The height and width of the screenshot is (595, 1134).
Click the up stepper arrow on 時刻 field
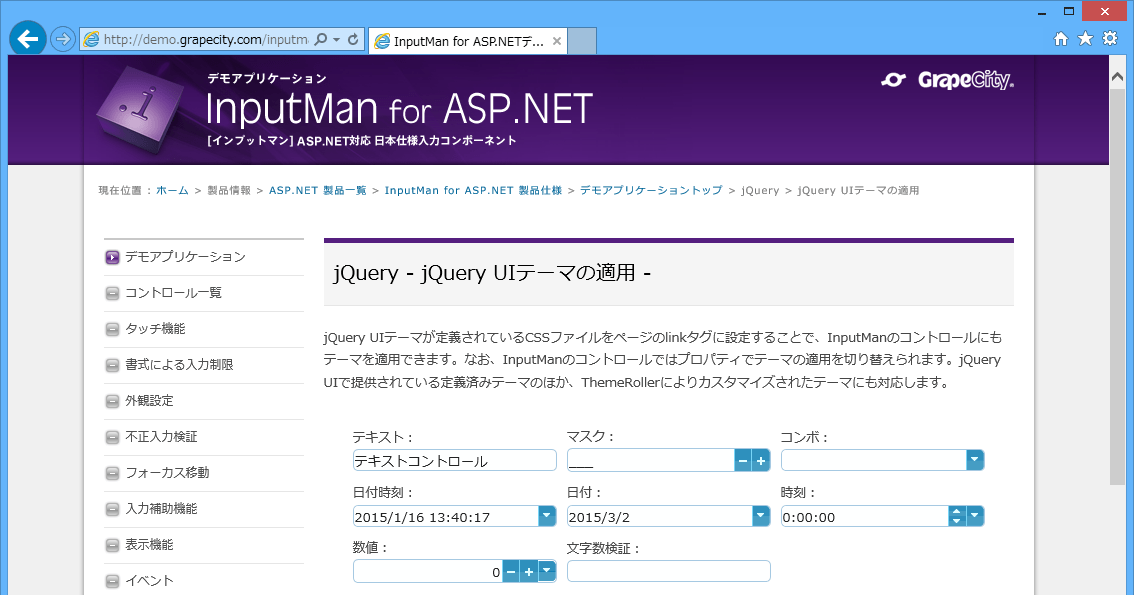[957, 511]
